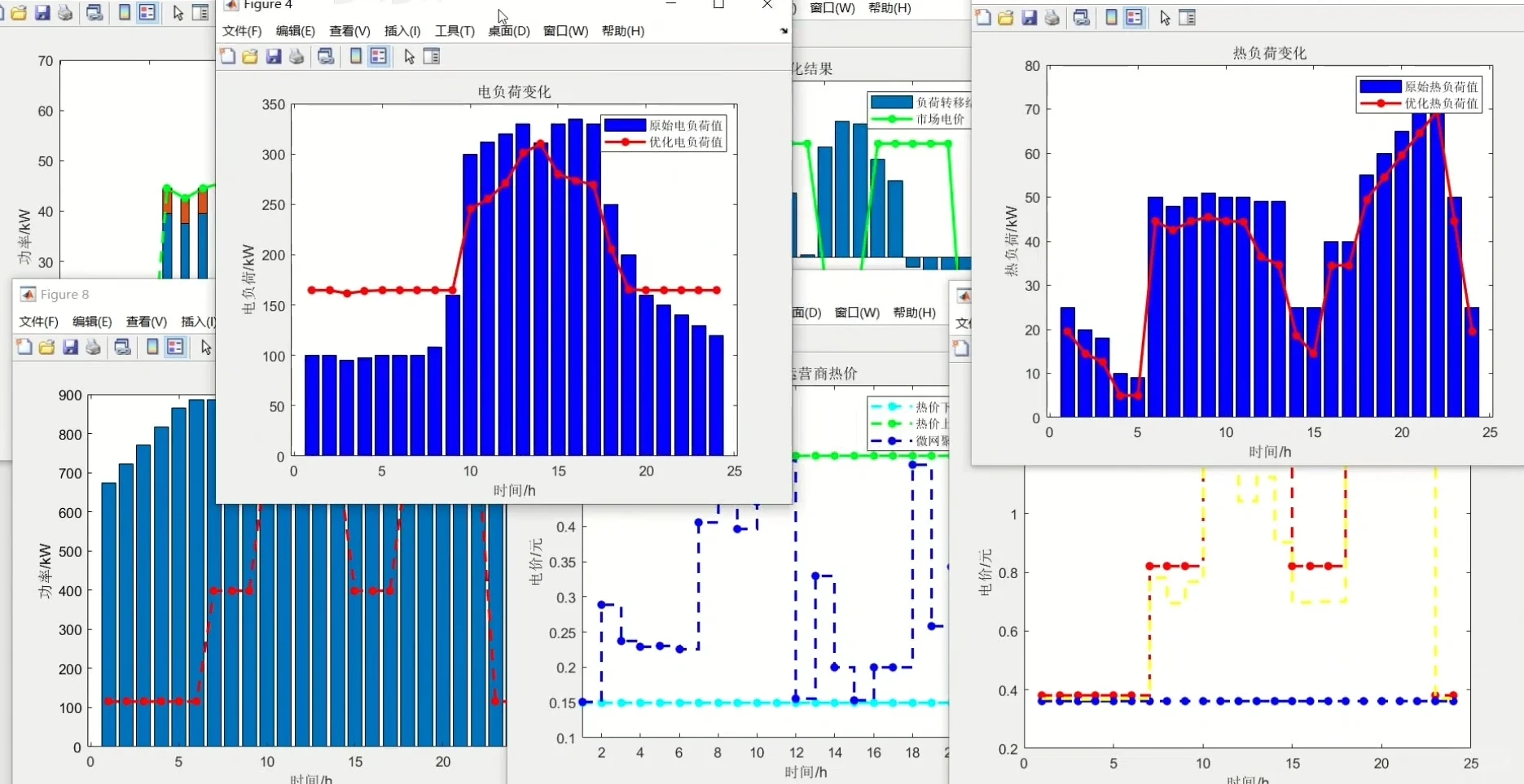Open 插入(I) menu in Figure 4

pos(402,31)
